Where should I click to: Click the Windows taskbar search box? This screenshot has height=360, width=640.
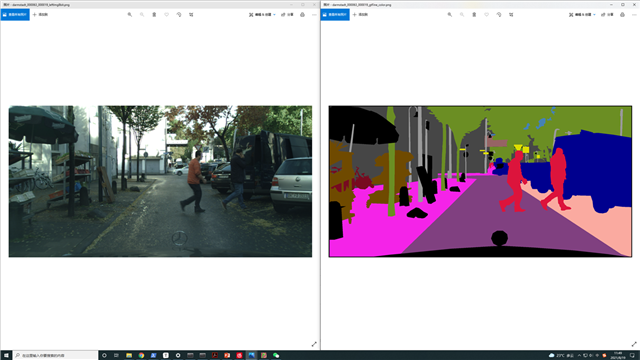(56, 356)
